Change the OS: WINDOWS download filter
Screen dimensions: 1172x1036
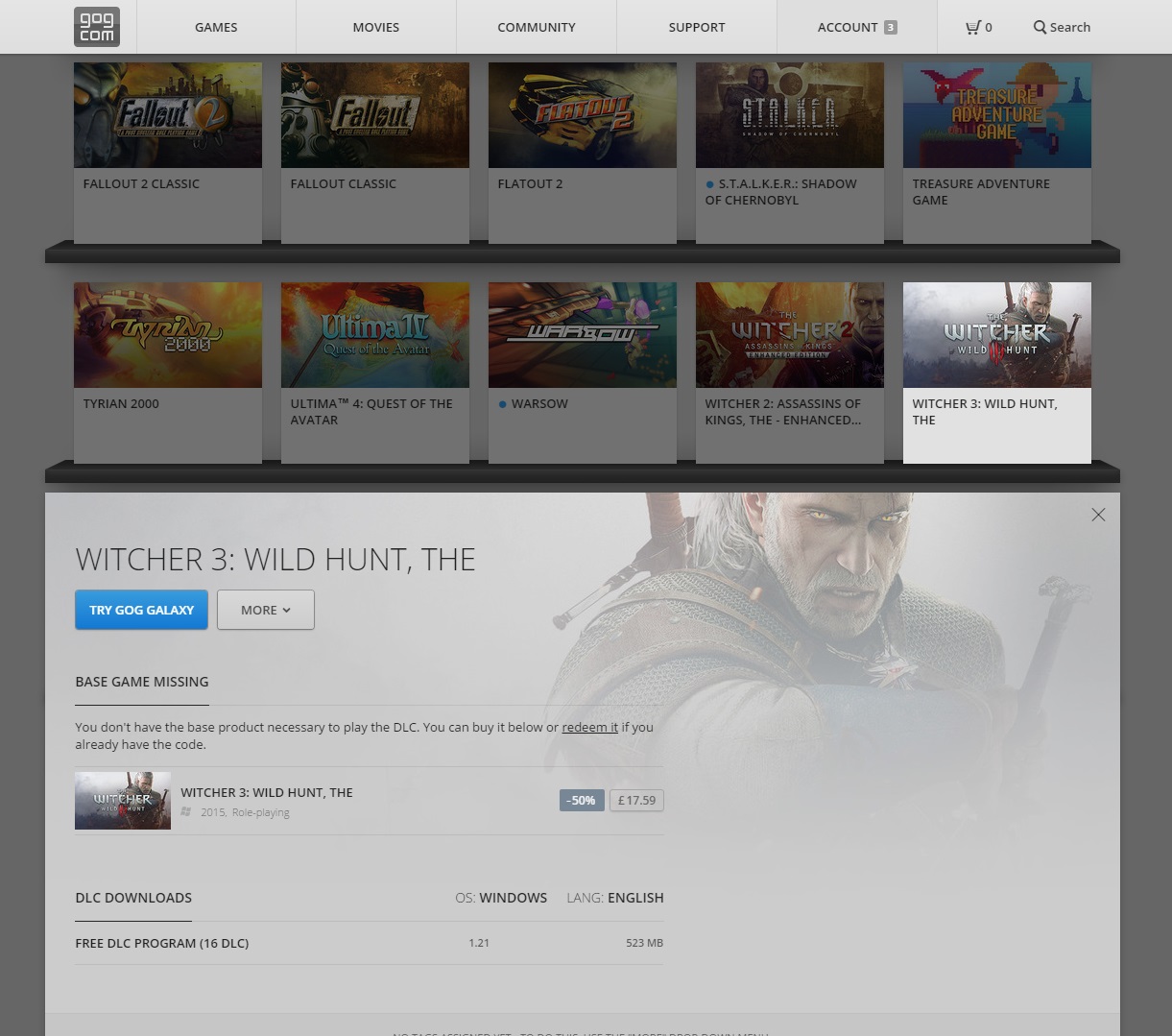point(501,898)
